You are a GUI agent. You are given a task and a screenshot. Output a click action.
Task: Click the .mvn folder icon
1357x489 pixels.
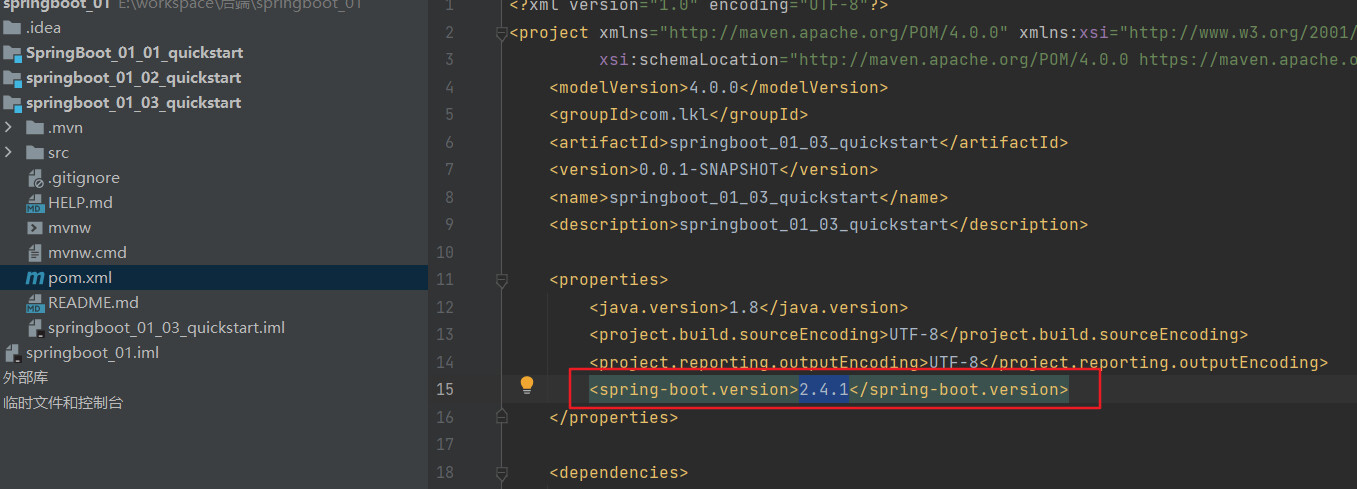coord(35,127)
